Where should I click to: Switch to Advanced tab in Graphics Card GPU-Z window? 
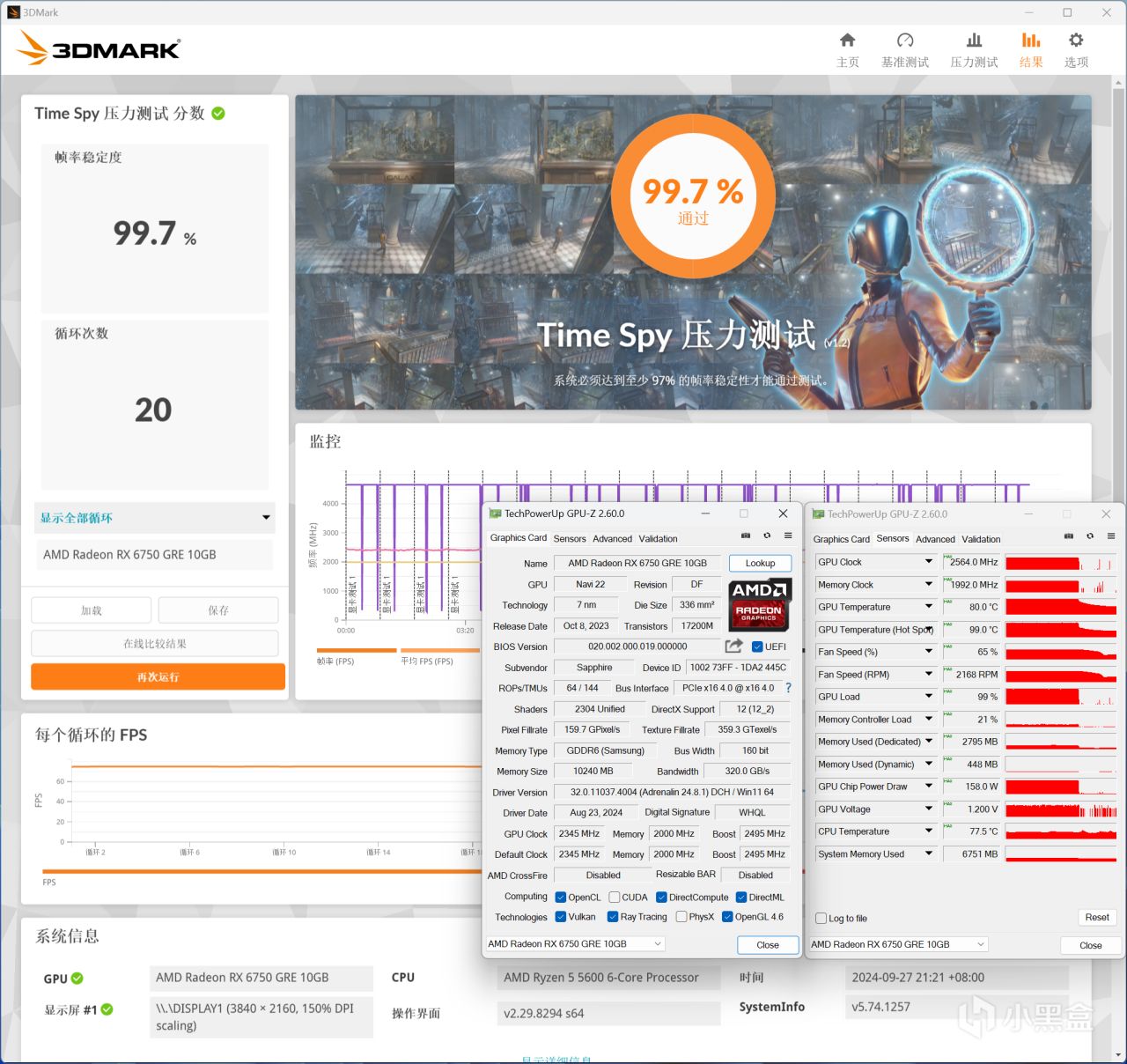pyautogui.click(x=612, y=538)
